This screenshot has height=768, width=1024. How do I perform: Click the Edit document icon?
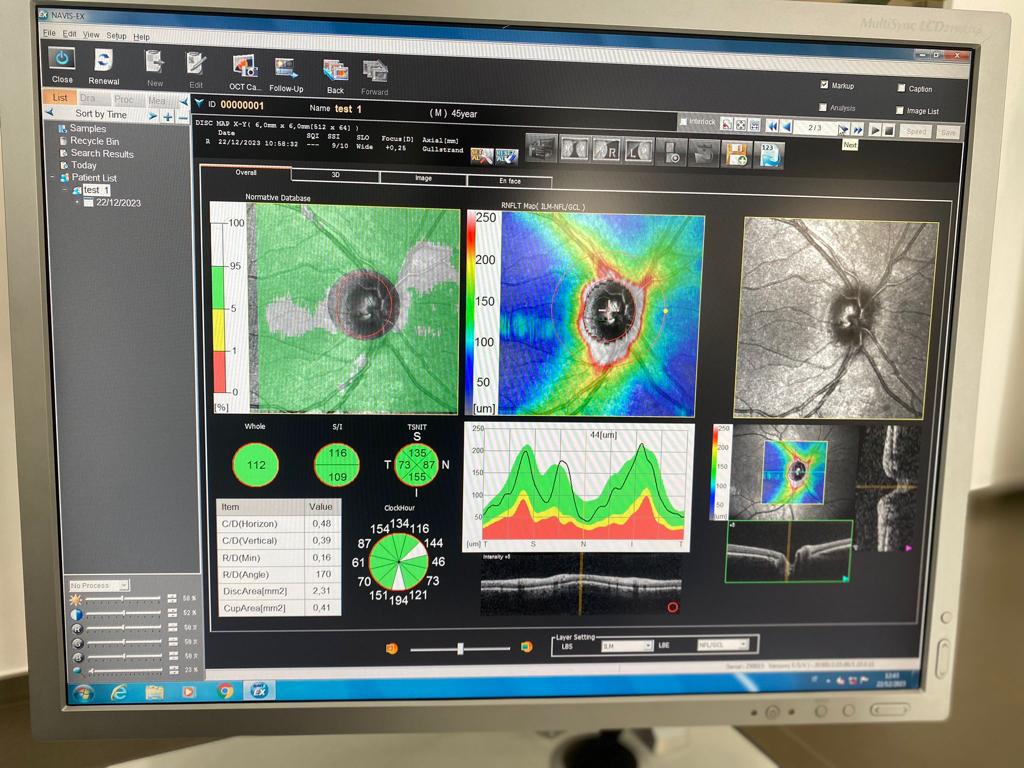(195, 64)
